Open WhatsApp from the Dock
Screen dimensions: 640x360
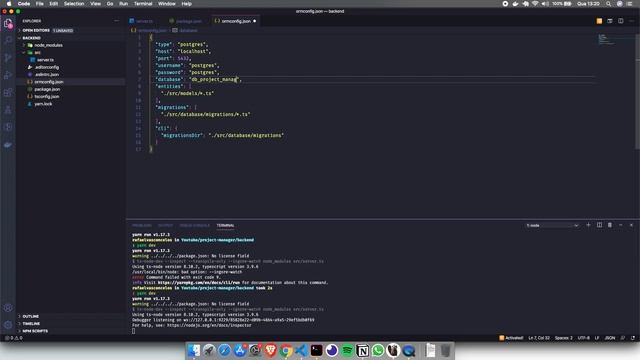click(x=378, y=350)
